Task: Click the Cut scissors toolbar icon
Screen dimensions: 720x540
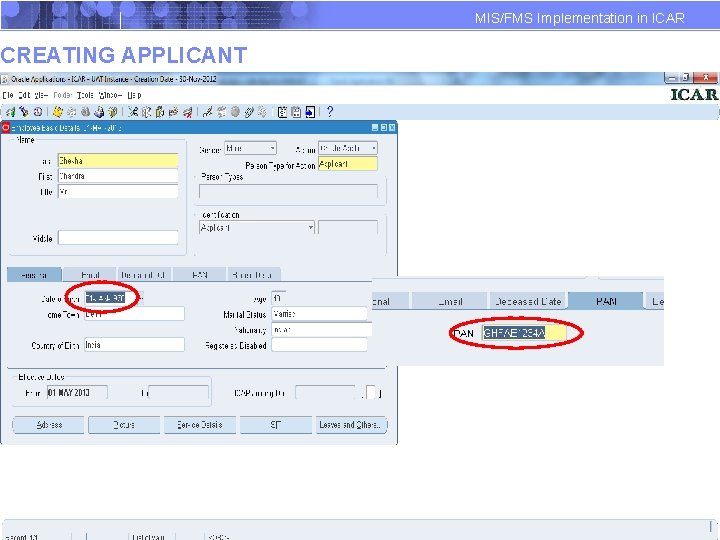Action: click(x=133, y=112)
